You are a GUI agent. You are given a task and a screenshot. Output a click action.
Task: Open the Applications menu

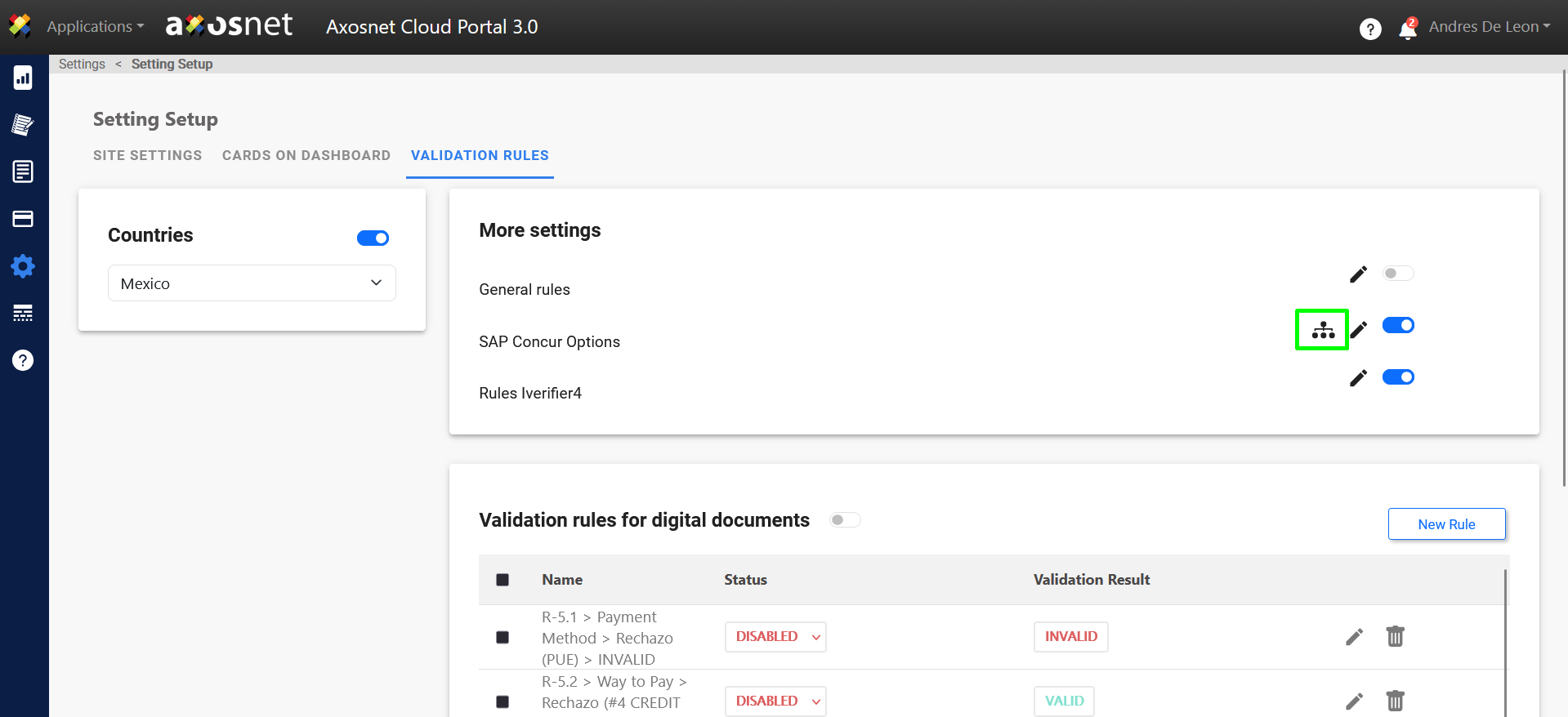(x=95, y=27)
